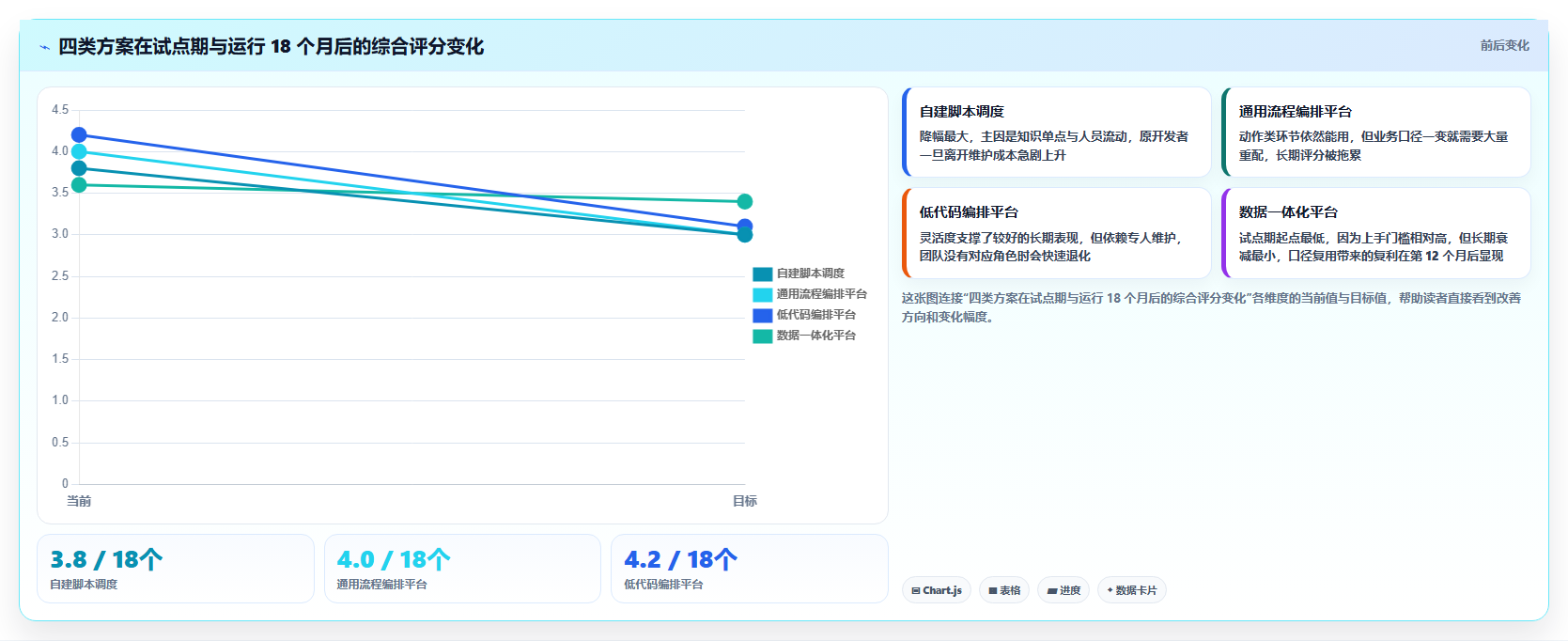Viewport: 1568px width, 641px height.
Task: Click the 前后变化 badge in header
Action: 1504,45
